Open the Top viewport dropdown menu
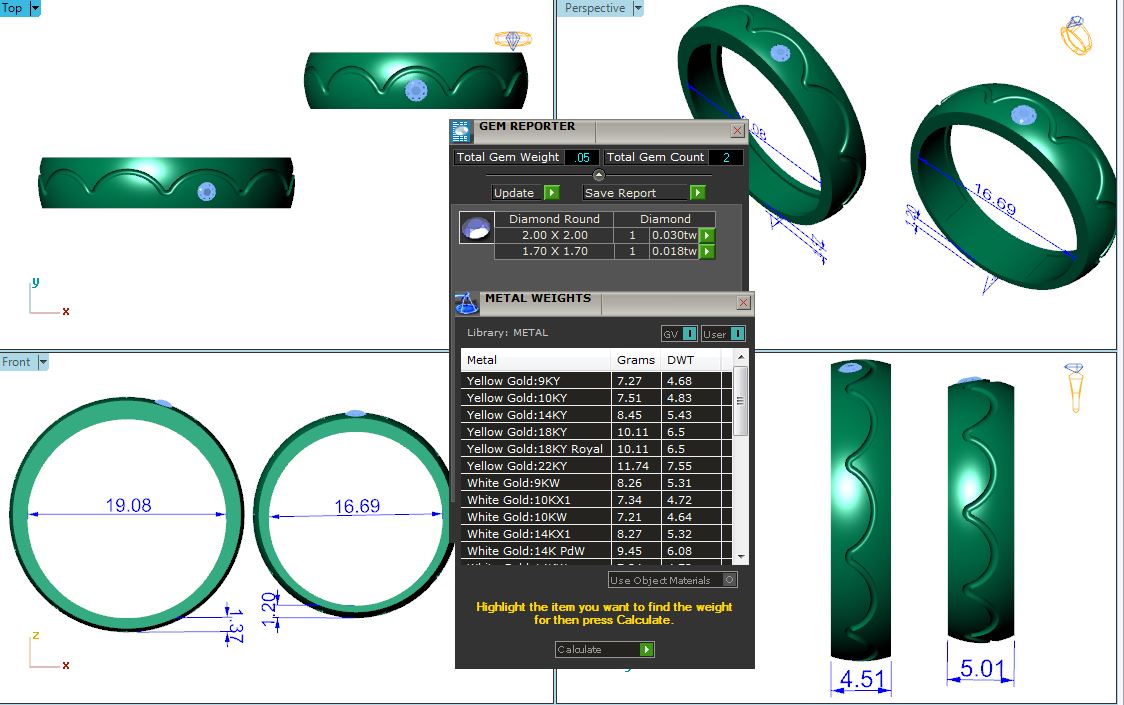This screenshot has width=1124, height=705. [35, 8]
